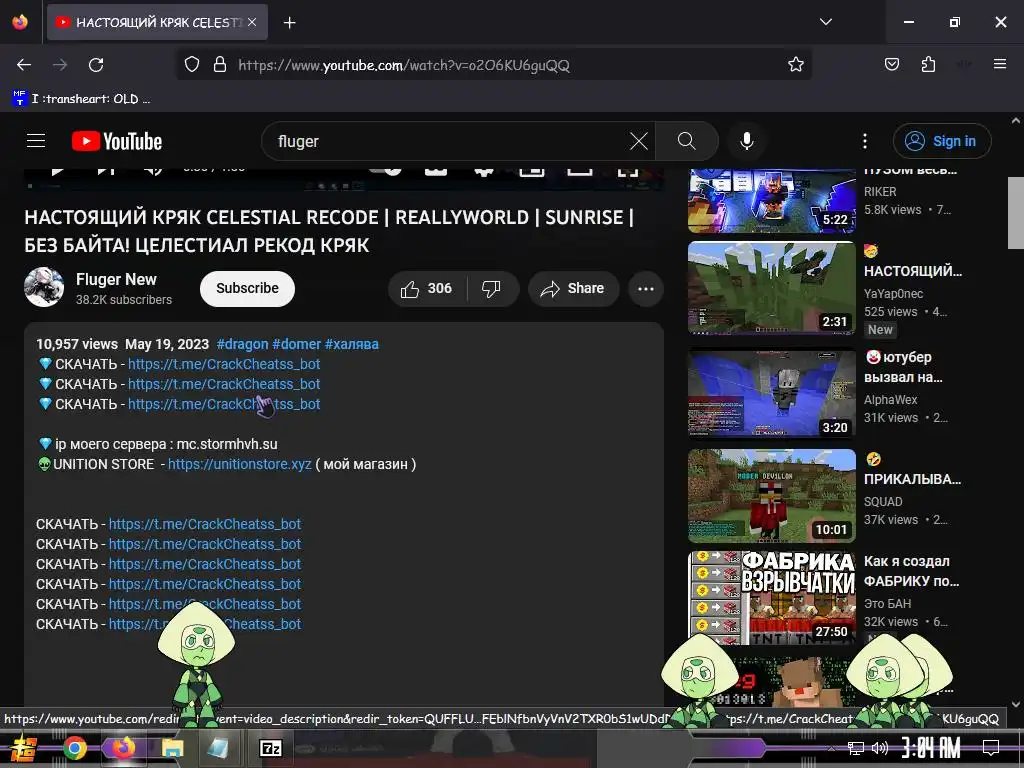Open the unitionstore.xyz link
Screen dimensions: 1024x768
coord(240,464)
